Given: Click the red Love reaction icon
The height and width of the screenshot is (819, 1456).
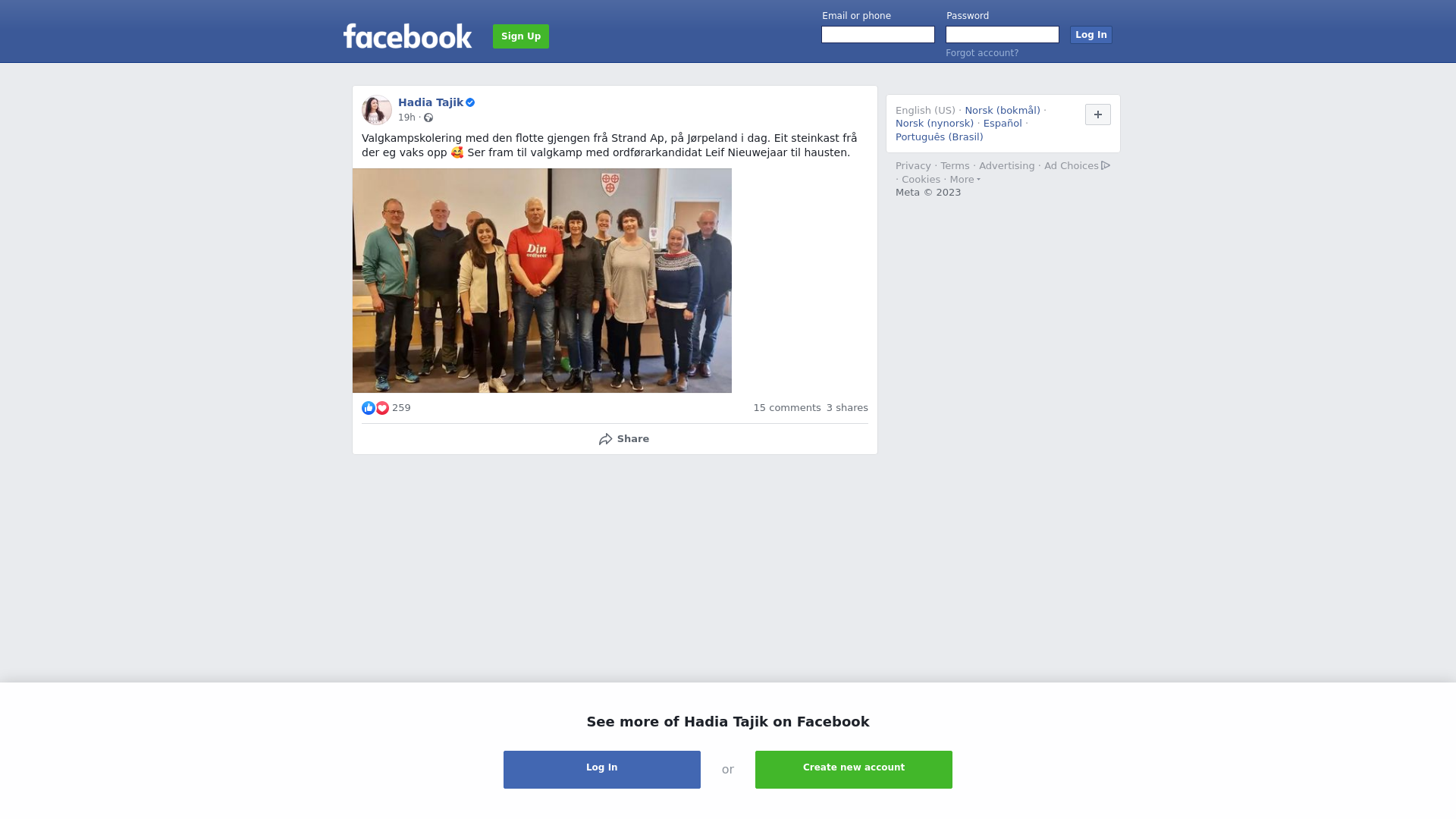Looking at the screenshot, I should click(x=382, y=408).
